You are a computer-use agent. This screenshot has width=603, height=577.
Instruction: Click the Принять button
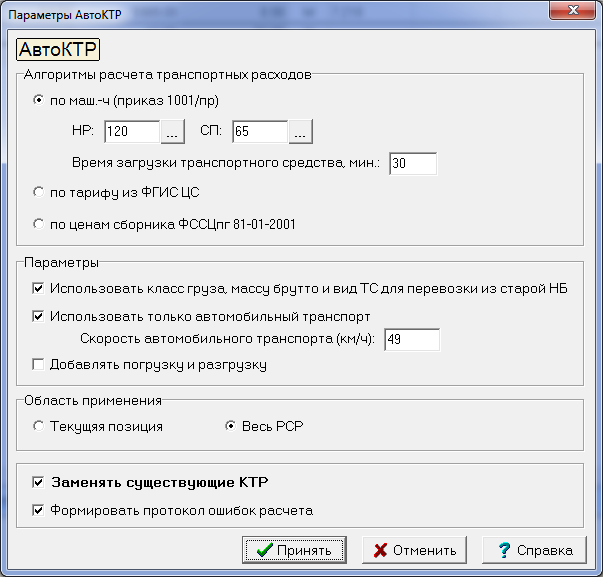click(294, 550)
